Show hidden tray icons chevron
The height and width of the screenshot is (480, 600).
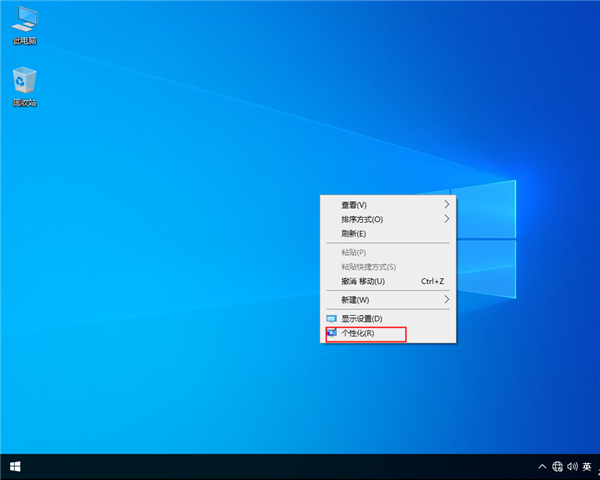[x=542, y=467]
